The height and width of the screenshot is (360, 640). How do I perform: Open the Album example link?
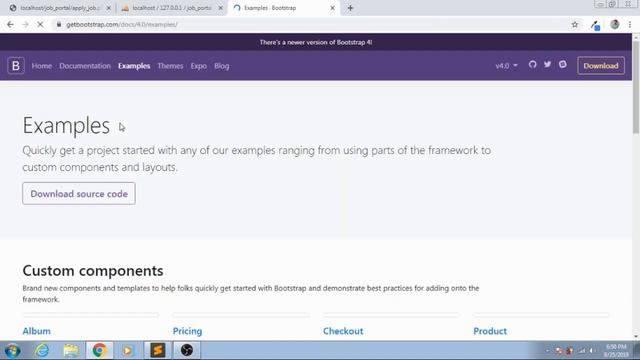click(36, 331)
